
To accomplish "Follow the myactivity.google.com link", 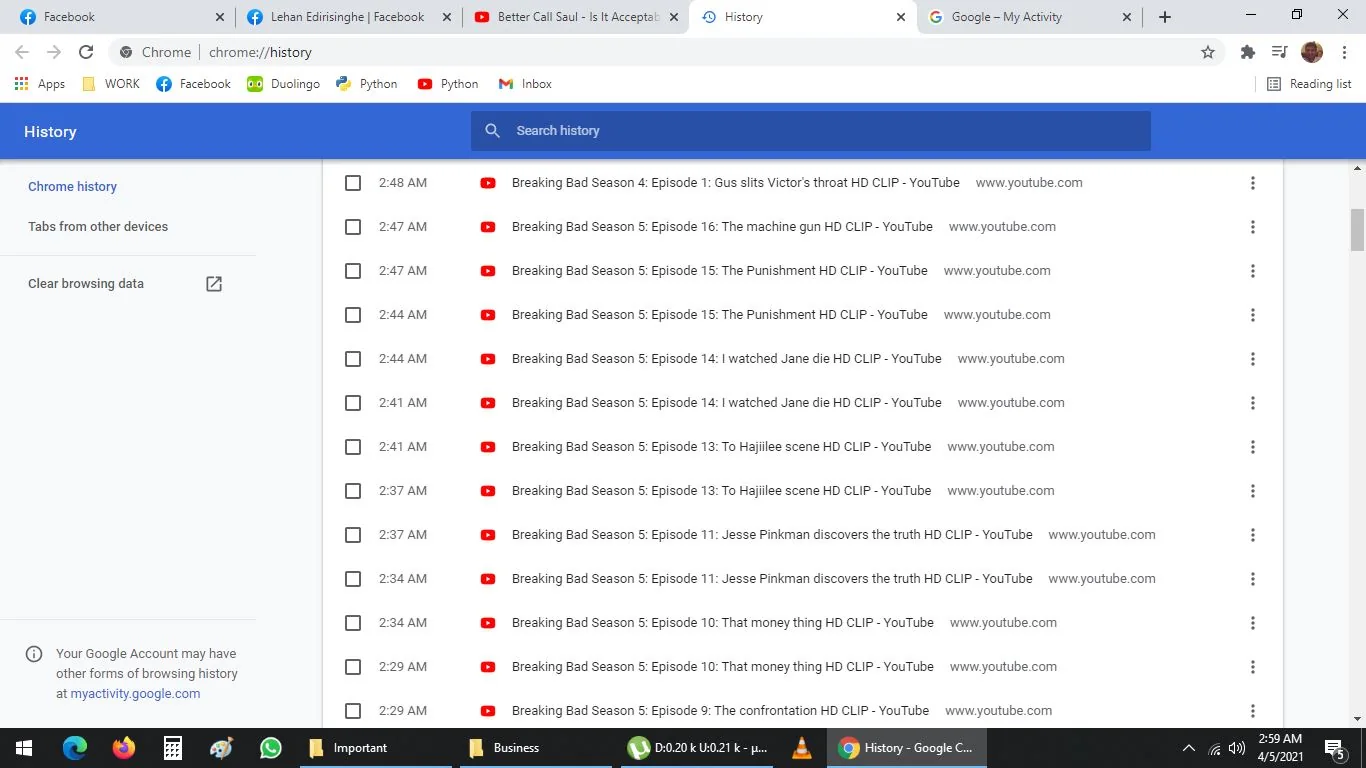I will (135, 694).
